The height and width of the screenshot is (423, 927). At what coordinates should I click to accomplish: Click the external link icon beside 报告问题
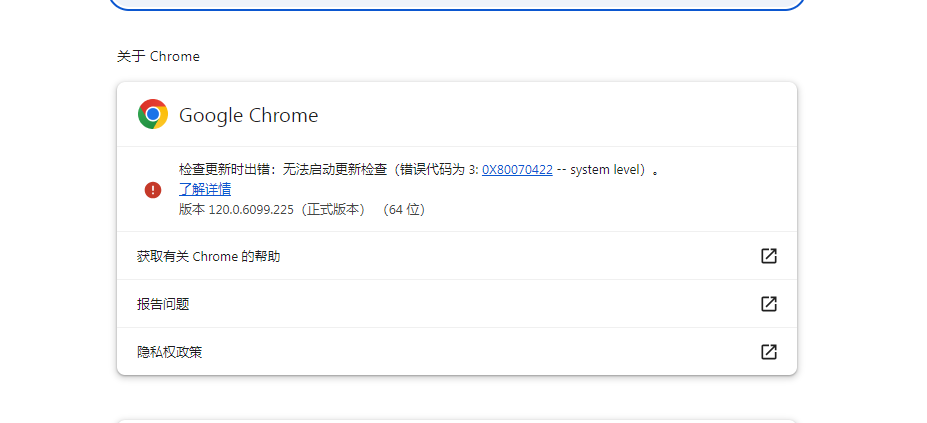point(768,304)
